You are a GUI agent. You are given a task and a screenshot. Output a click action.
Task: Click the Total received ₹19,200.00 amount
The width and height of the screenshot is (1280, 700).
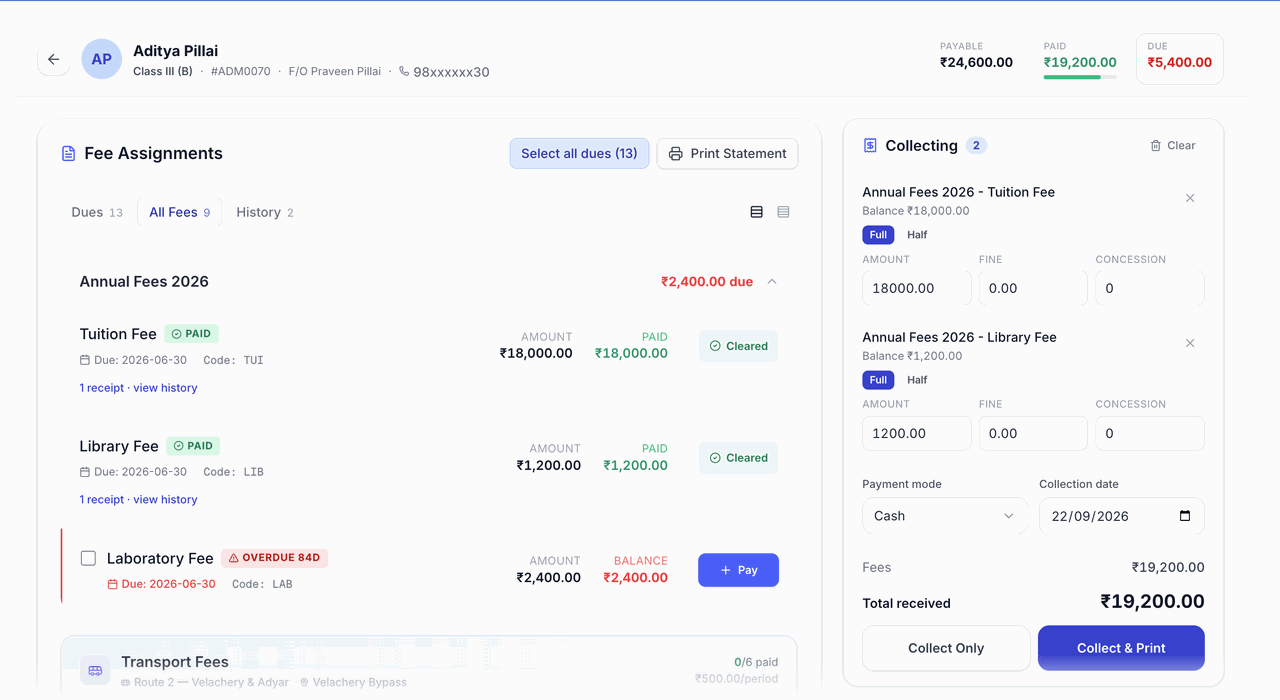(x=1152, y=601)
